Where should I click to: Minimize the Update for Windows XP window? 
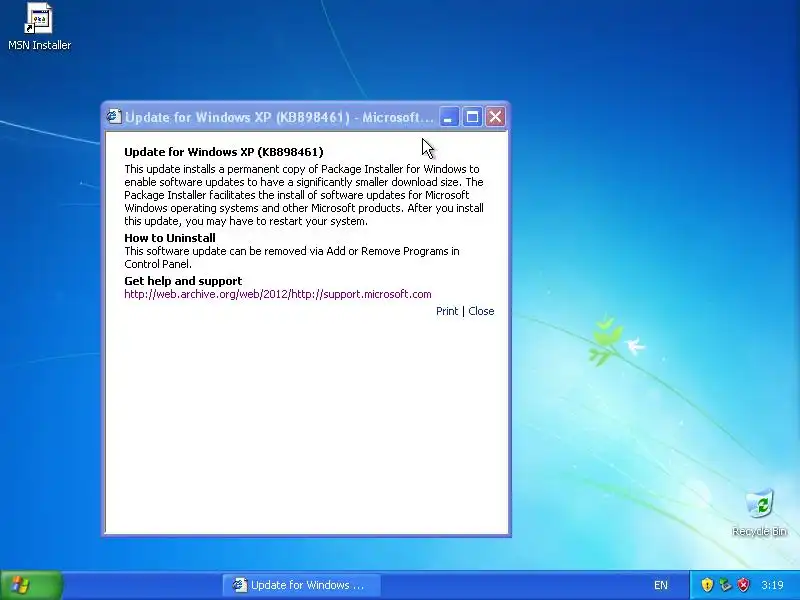[449, 117]
